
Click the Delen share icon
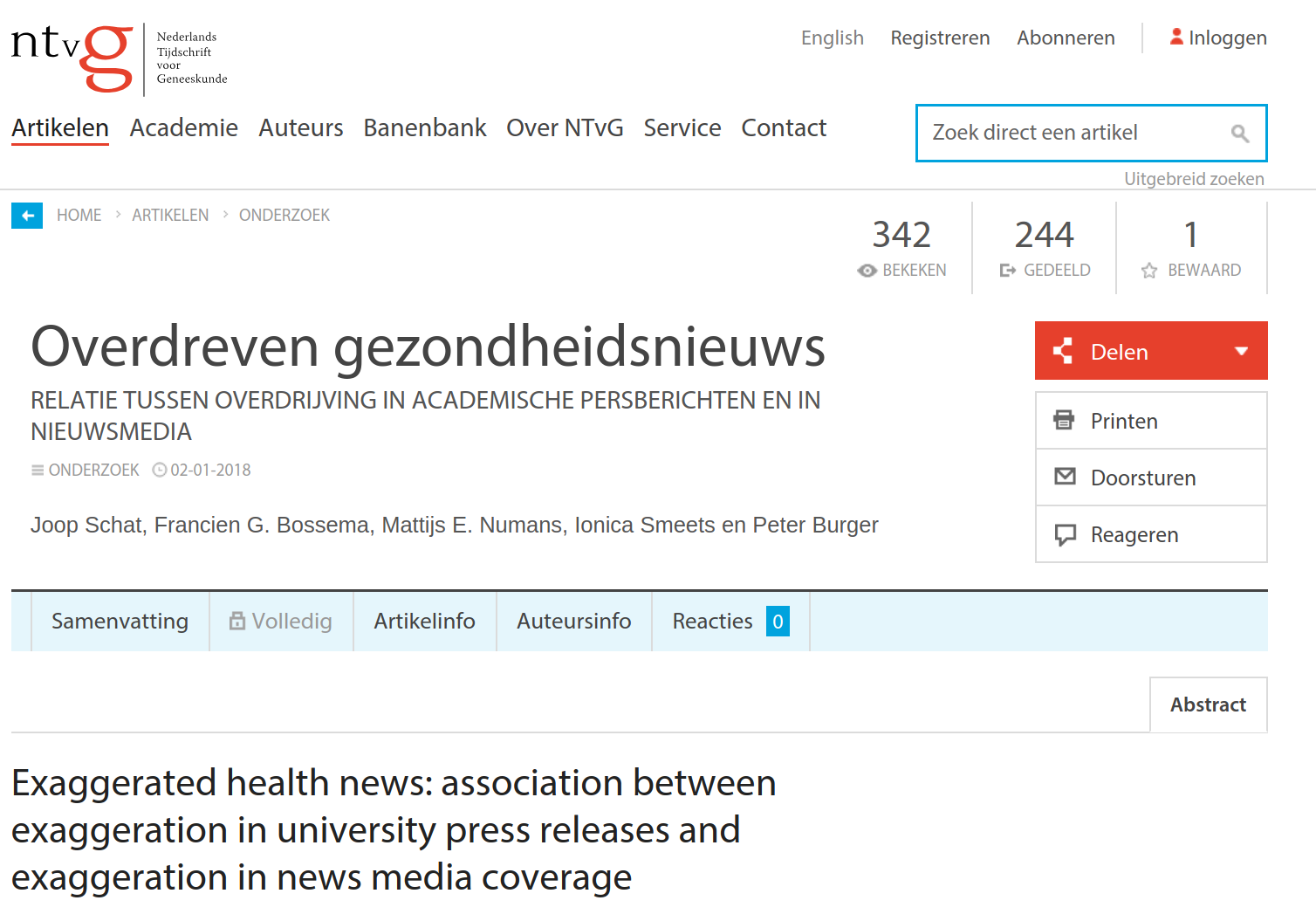[x=1063, y=351]
